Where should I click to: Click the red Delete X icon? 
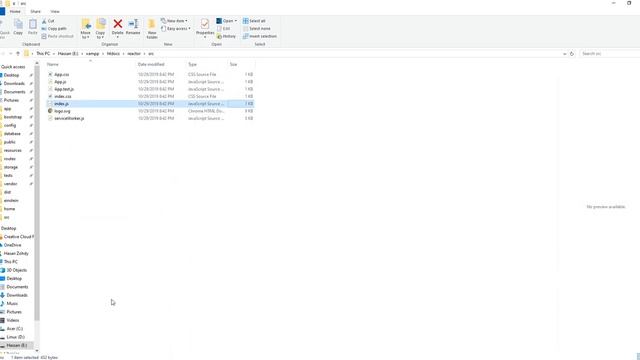pos(118,24)
